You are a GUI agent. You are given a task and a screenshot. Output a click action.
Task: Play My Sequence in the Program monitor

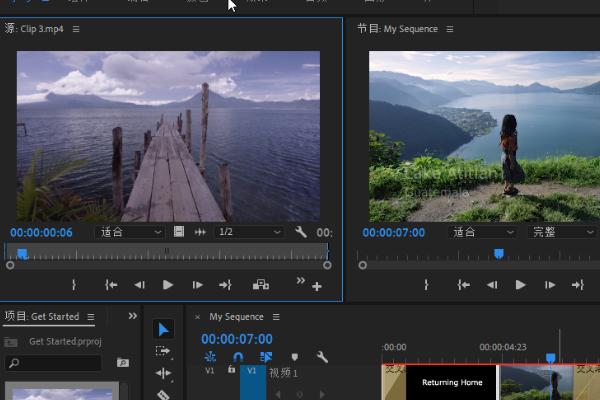point(520,285)
